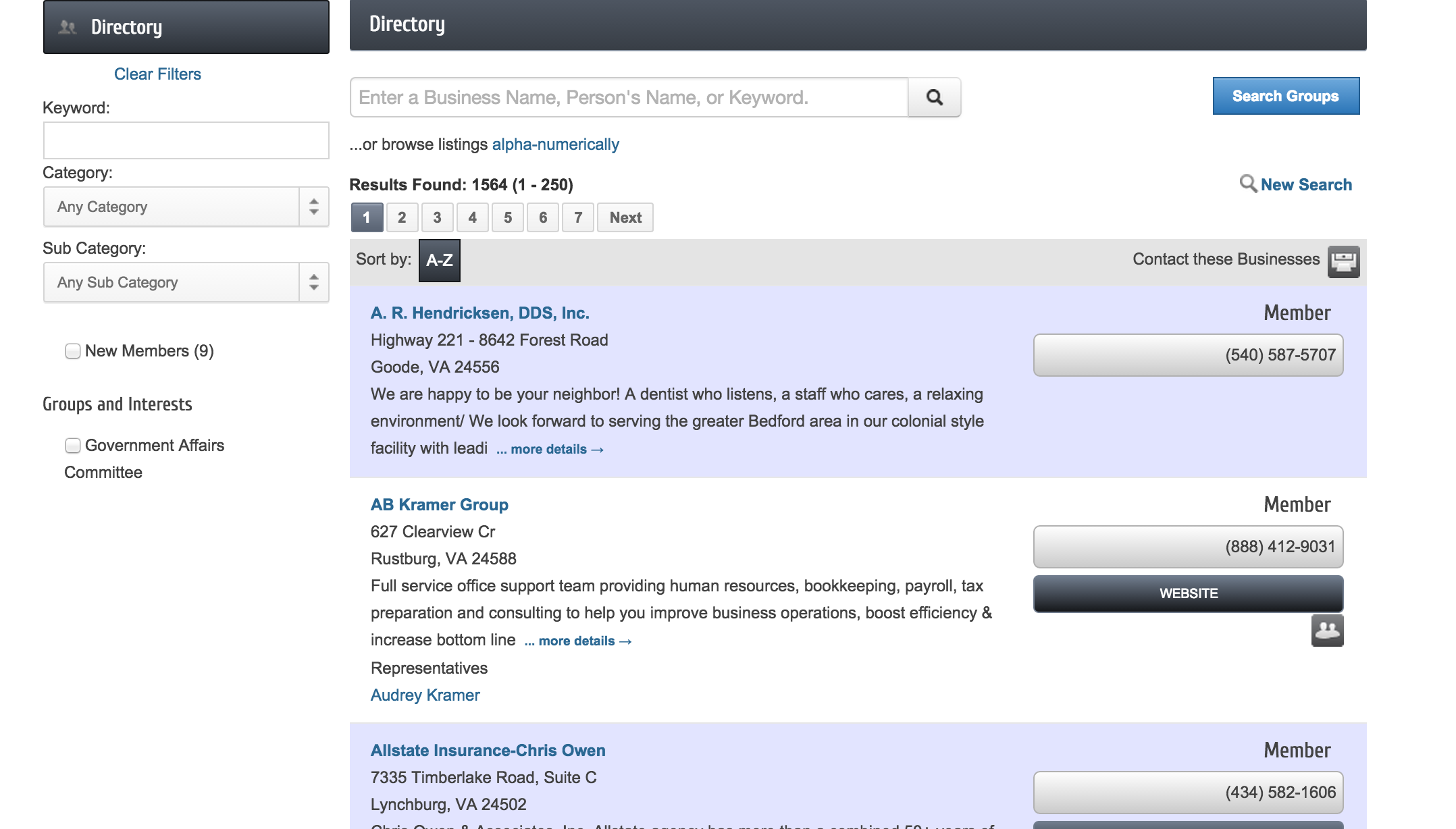Click the 7335 Timberlake Road, Suite C text
Viewport: 1456px width, 829px height.
coord(484,778)
